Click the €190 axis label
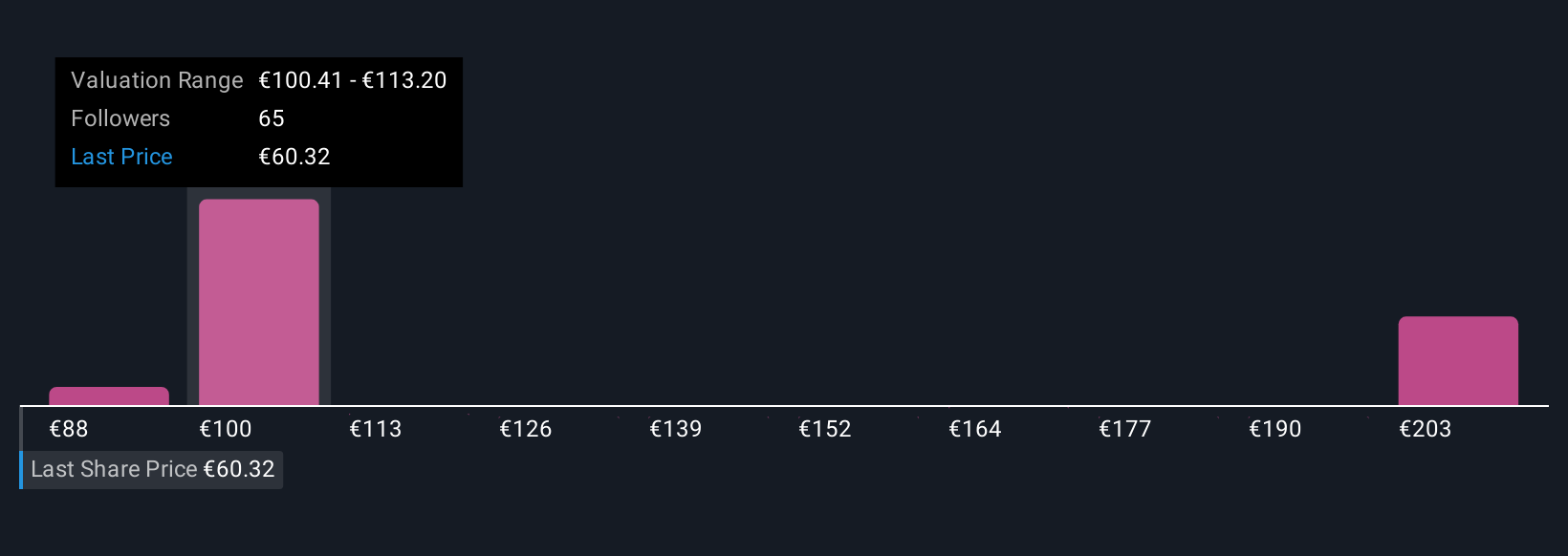The image size is (1568, 556). [1275, 429]
